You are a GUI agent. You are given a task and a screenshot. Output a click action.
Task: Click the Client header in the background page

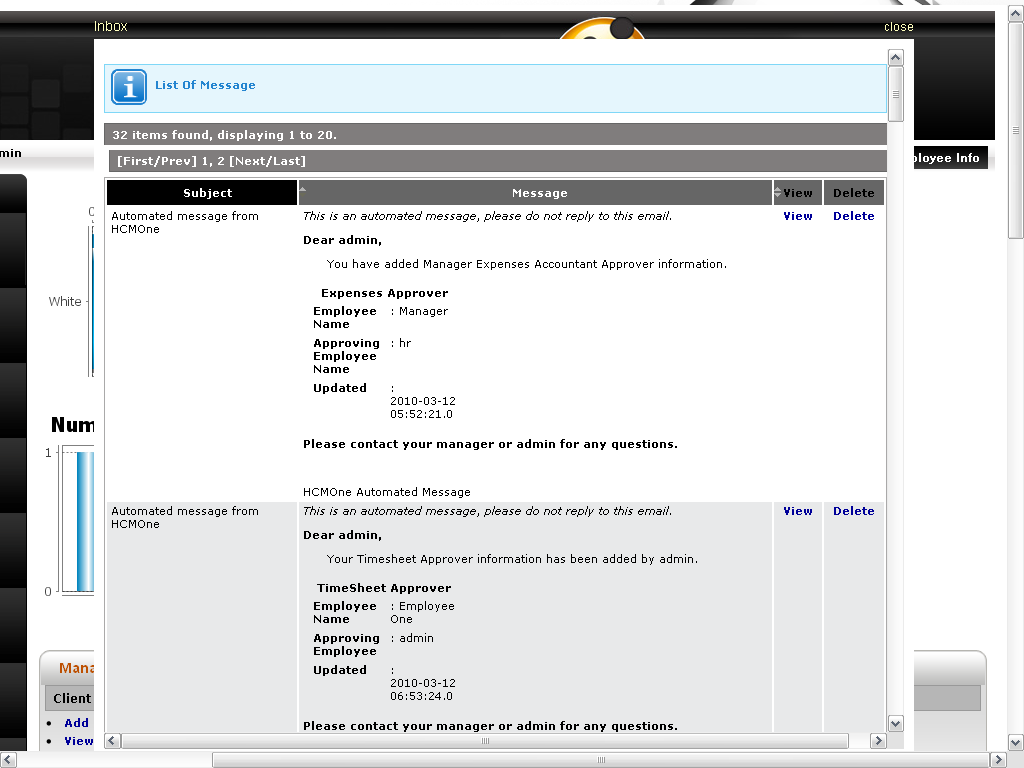(x=72, y=698)
